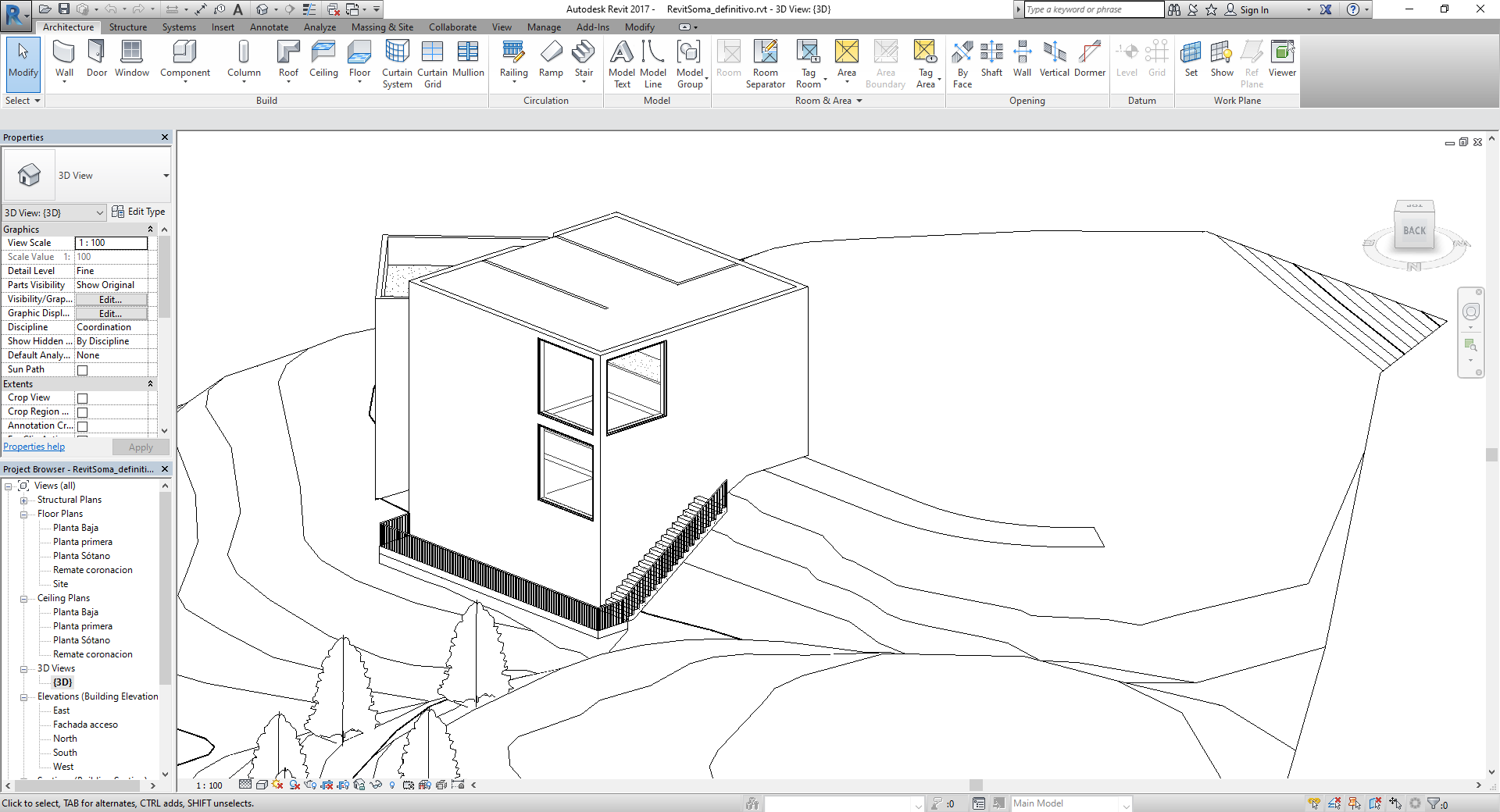The image size is (1500, 812).
Task: Open the Properties help link
Action: pos(34,447)
